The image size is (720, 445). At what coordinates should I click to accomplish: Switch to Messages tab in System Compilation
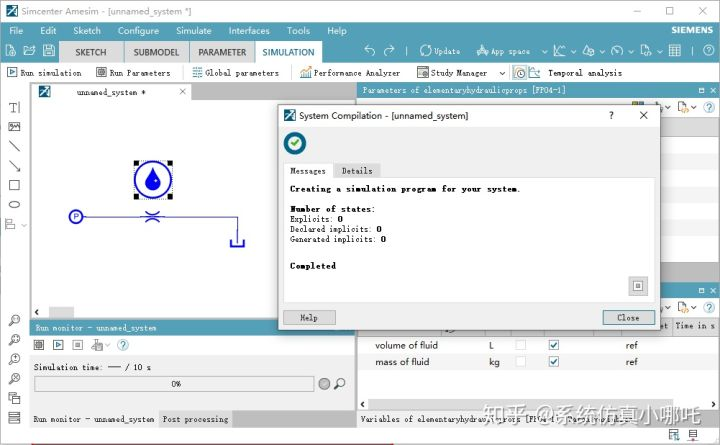[x=308, y=171]
